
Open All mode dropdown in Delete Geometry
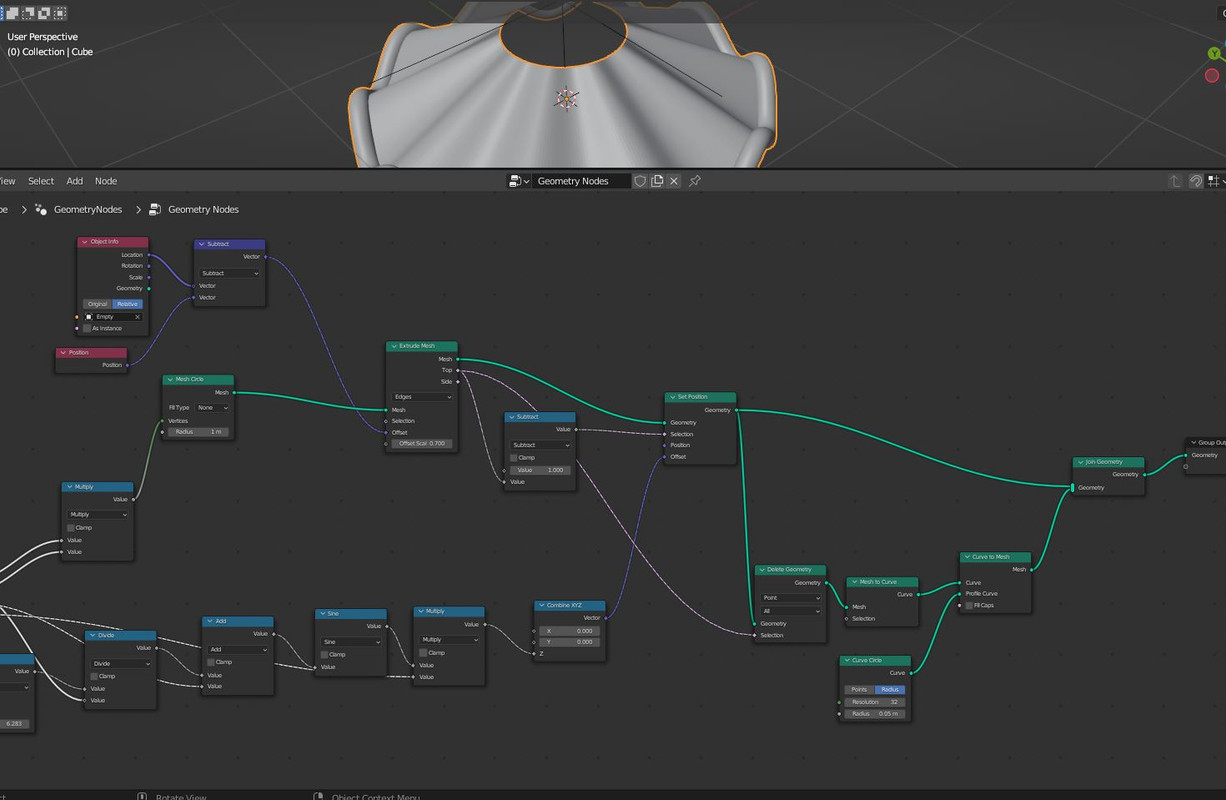coord(791,611)
